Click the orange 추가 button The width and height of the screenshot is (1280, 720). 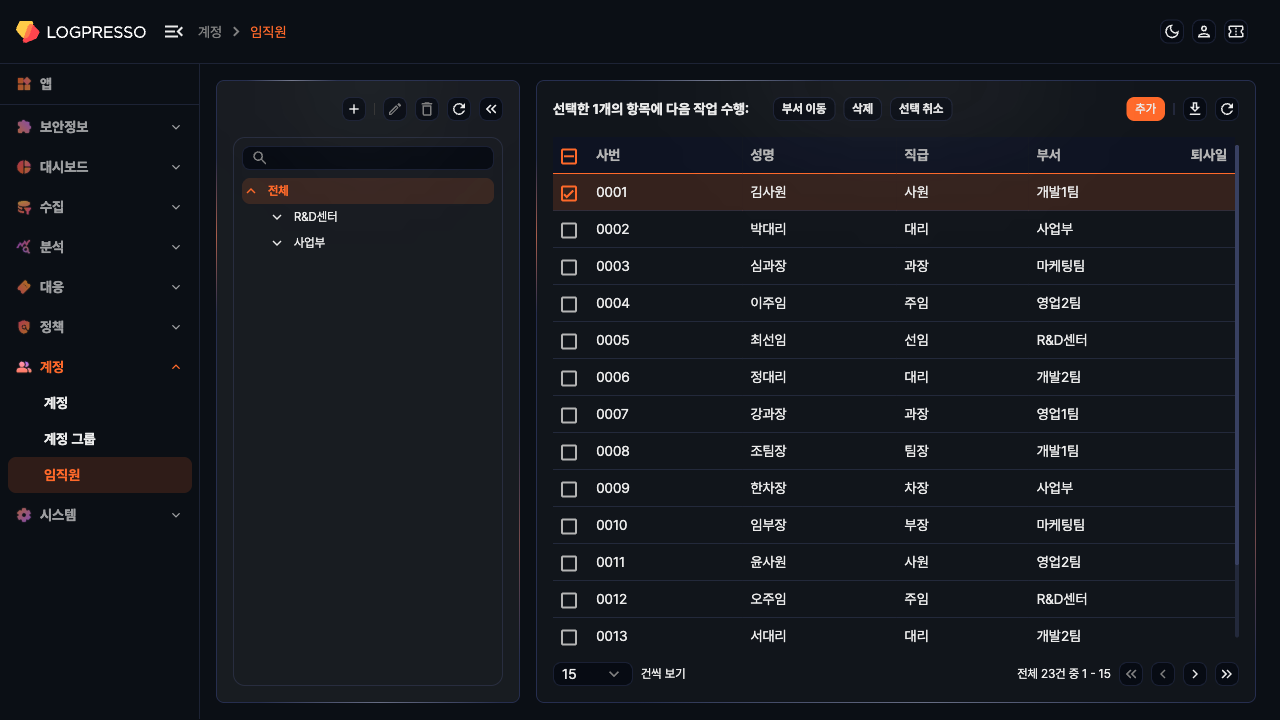(x=1145, y=109)
